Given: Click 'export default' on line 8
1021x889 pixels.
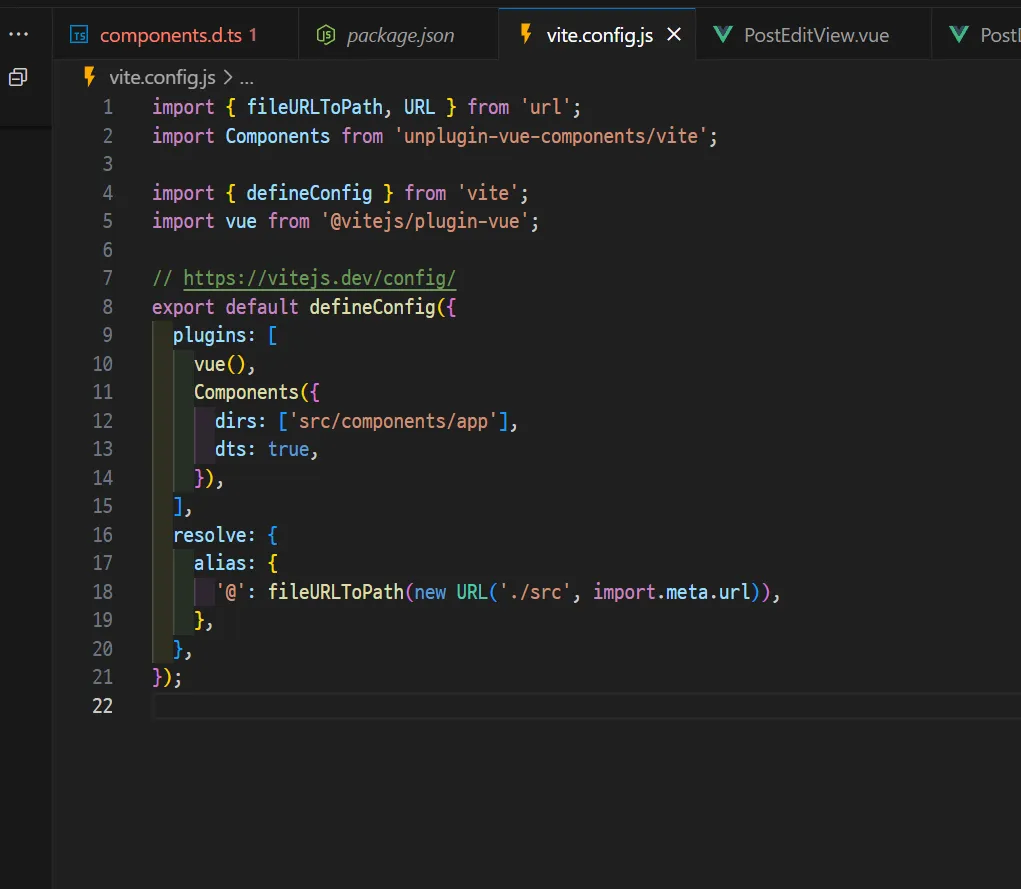Looking at the screenshot, I should pos(225,307).
